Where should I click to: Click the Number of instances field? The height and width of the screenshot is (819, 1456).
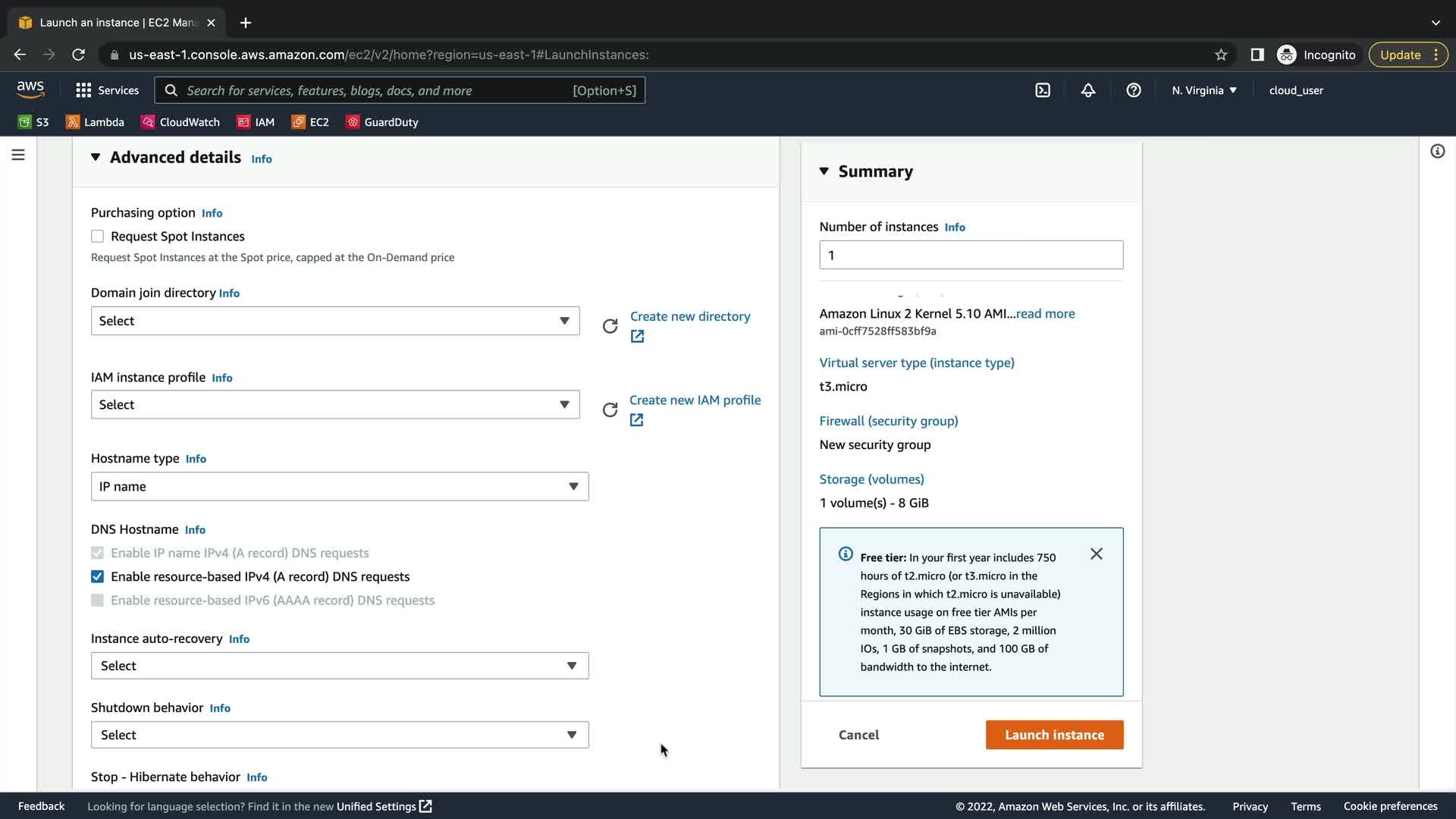[x=971, y=256]
